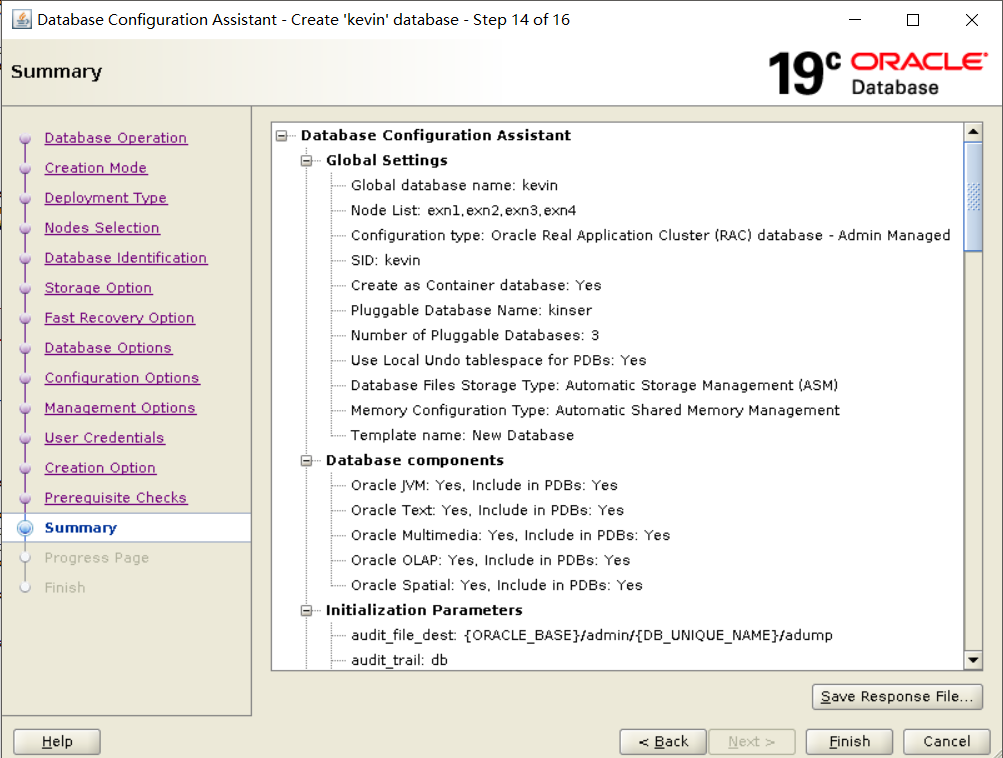
Task: Go to the Storage Option step
Action: (x=99, y=288)
